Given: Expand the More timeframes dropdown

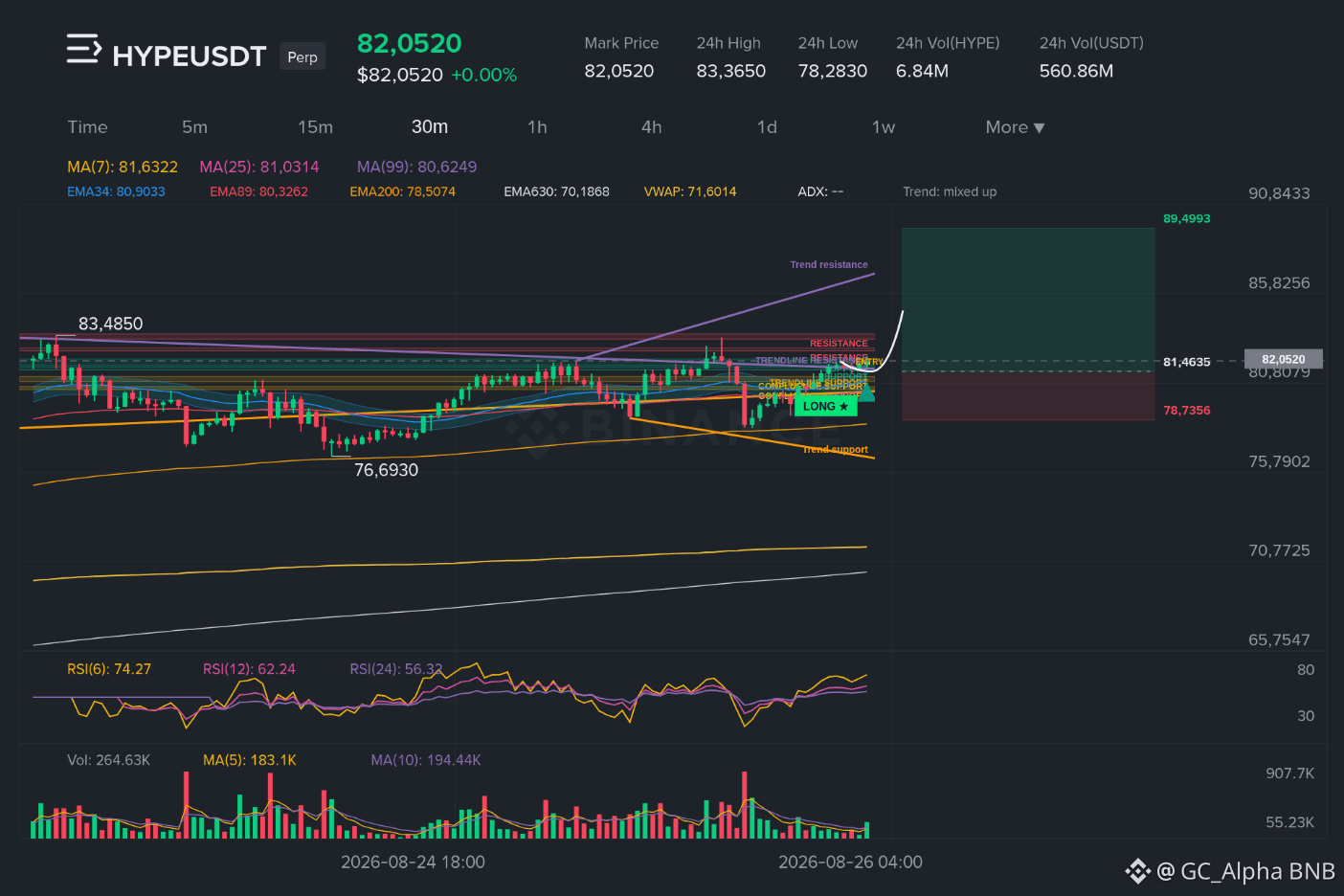Looking at the screenshot, I should tap(1015, 127).
